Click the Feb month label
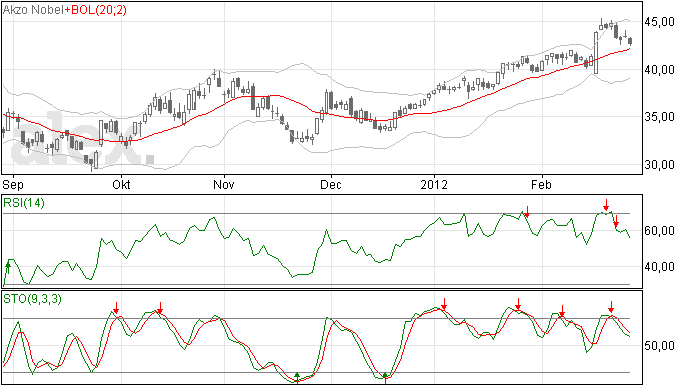This screenshot has height=387, width=690. (541, 184)
